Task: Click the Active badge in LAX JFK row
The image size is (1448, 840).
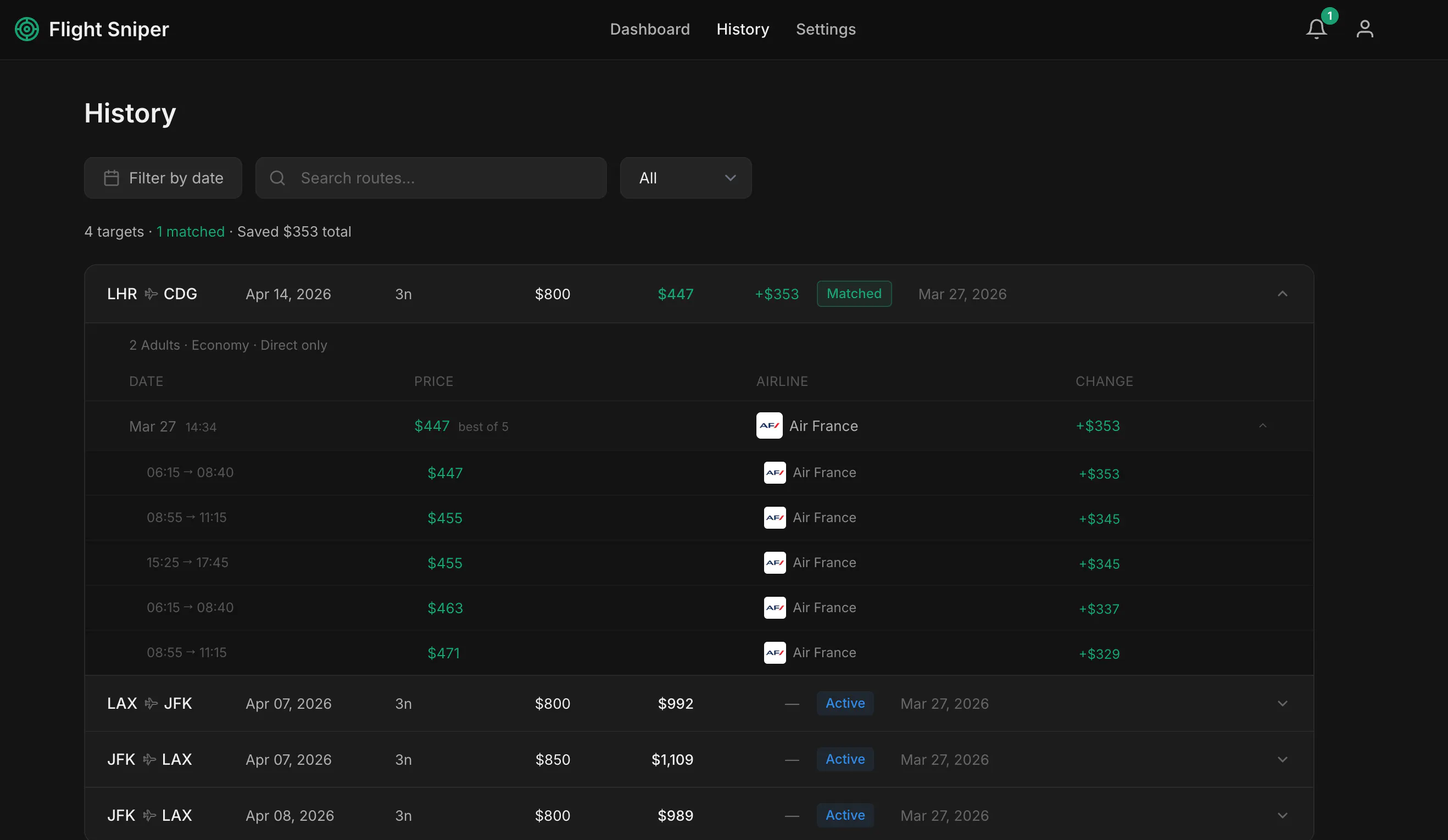Action: (845, 703)
